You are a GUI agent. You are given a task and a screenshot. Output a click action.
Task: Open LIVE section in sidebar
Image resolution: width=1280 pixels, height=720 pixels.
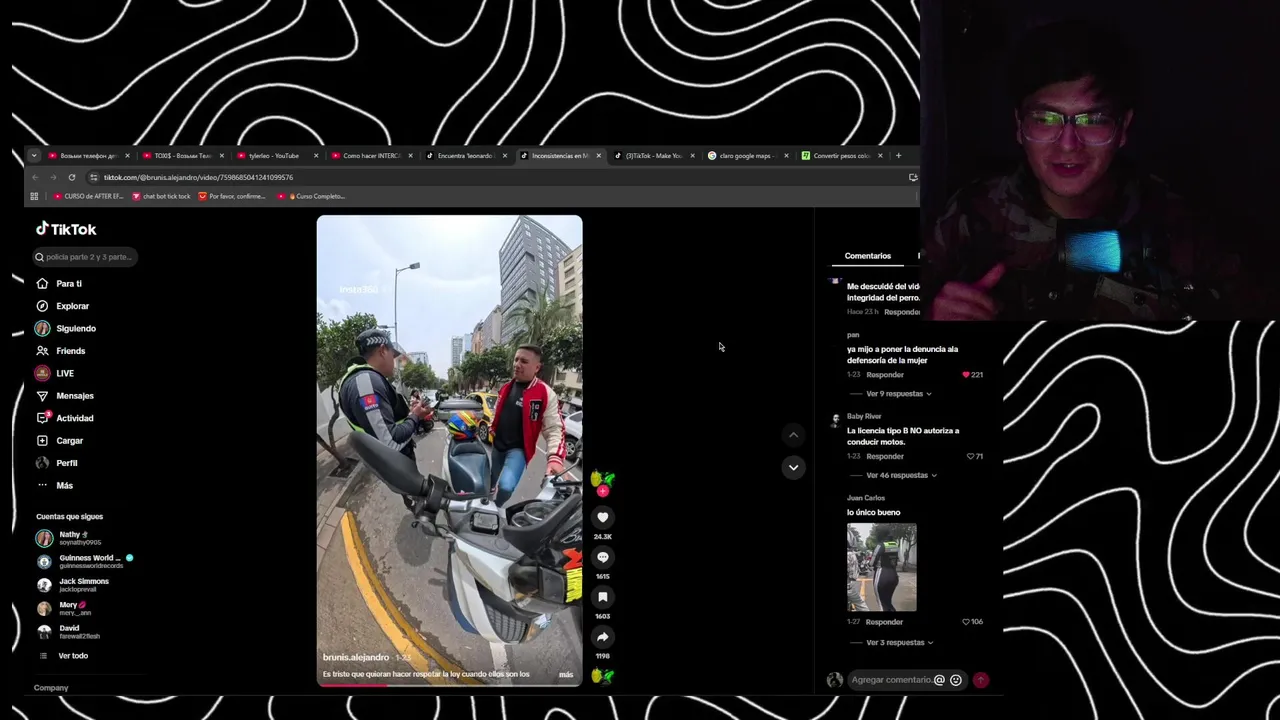click(x=55, y=373)
